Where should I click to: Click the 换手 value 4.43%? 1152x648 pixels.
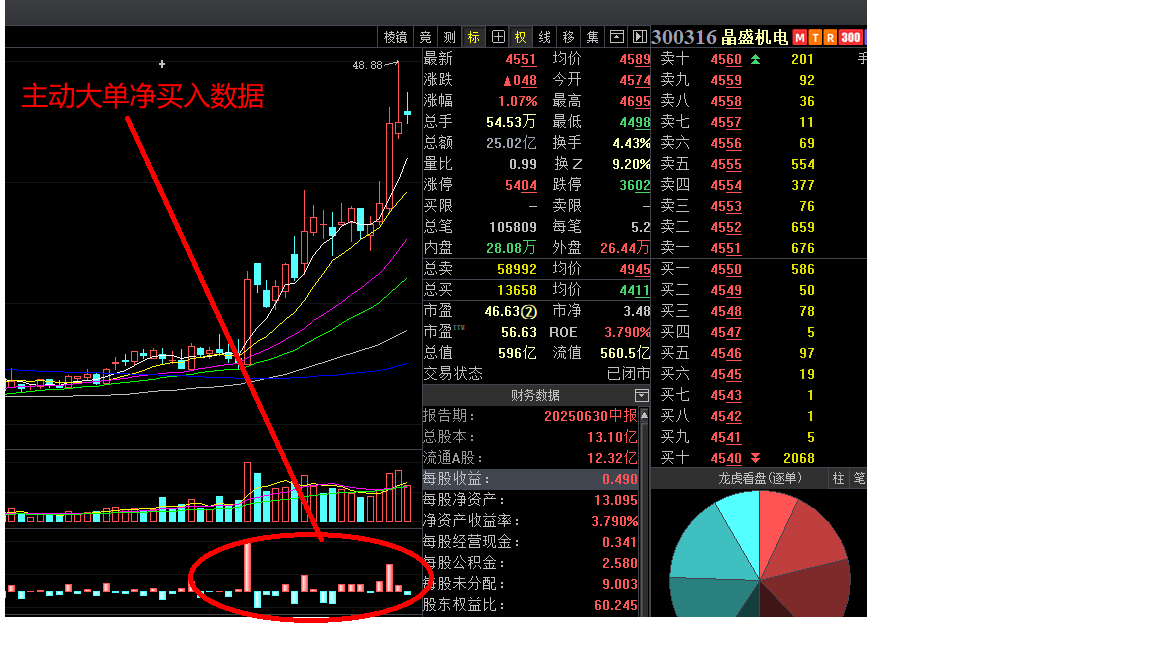[x=631, y=143]
